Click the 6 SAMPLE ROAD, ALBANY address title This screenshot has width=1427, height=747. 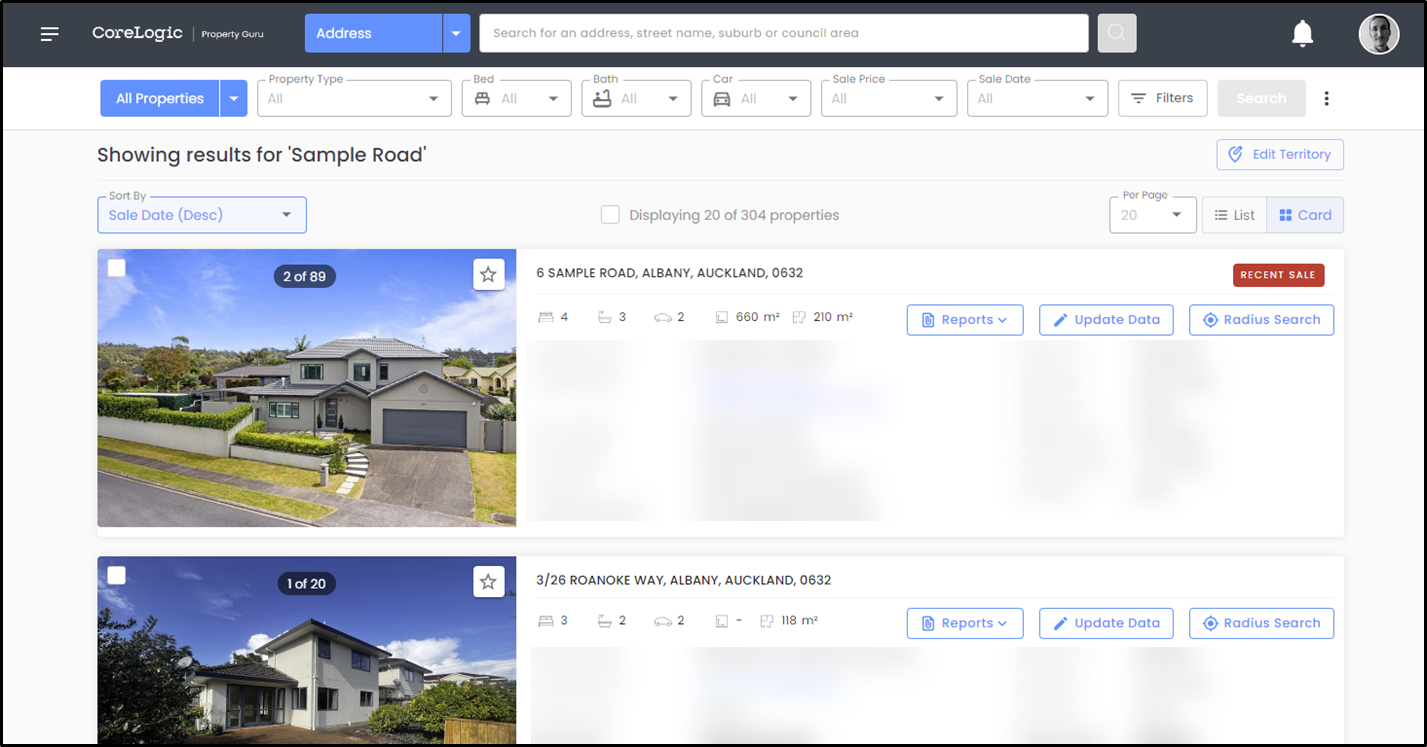point(669,273)
